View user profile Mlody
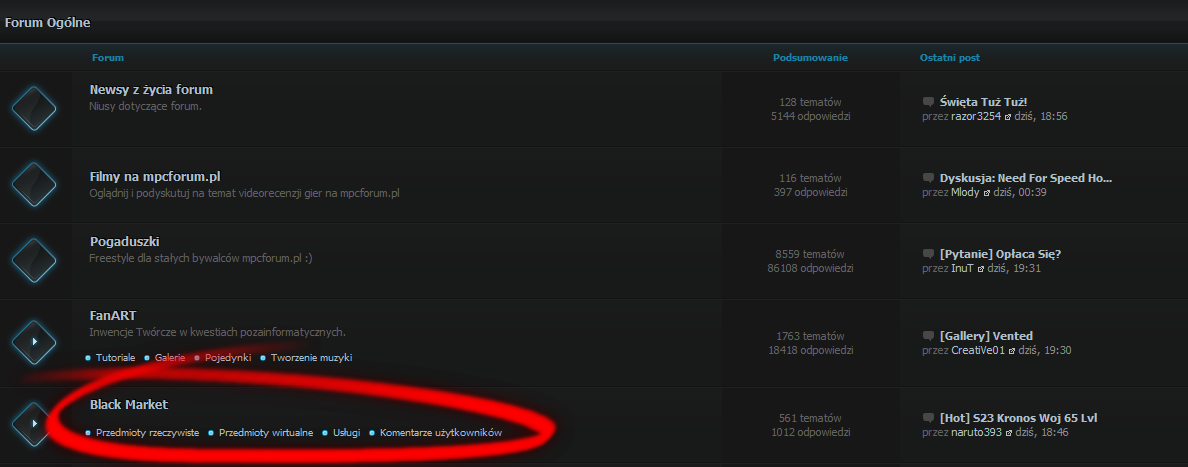This screenshot has width=1188, height=467. pyautogui.click(x=965, y=193)
